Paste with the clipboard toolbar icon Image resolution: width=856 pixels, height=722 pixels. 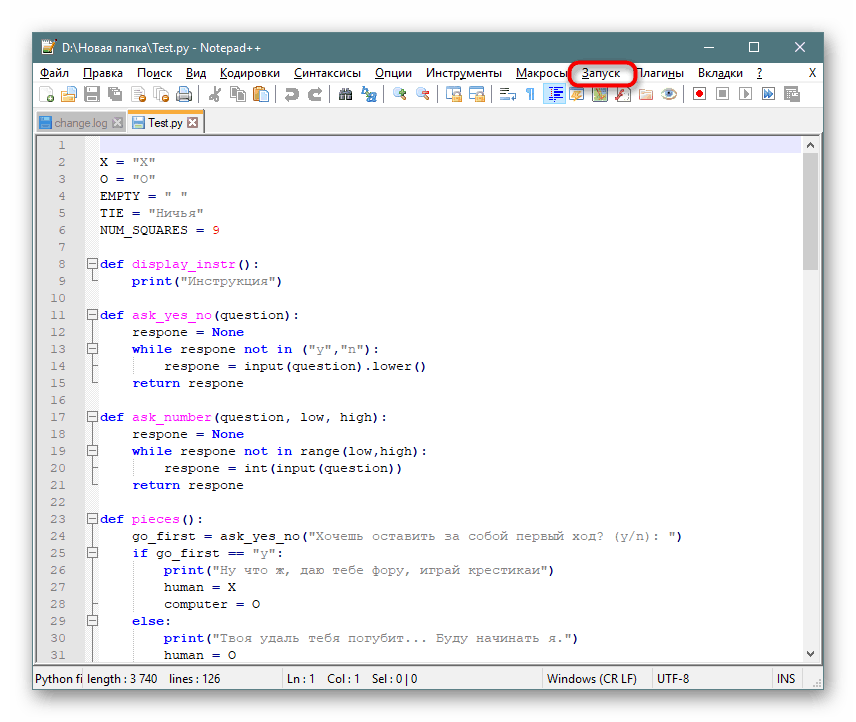tap(261, 94)
